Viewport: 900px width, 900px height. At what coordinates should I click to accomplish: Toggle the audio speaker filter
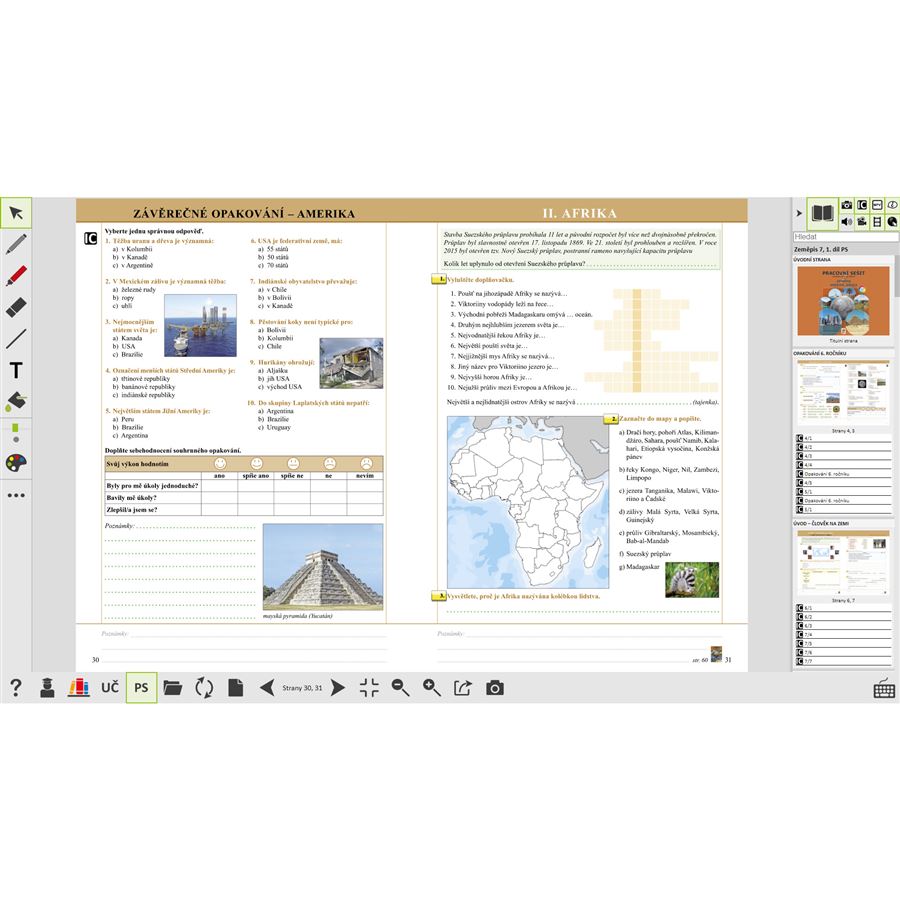point(847,221)
